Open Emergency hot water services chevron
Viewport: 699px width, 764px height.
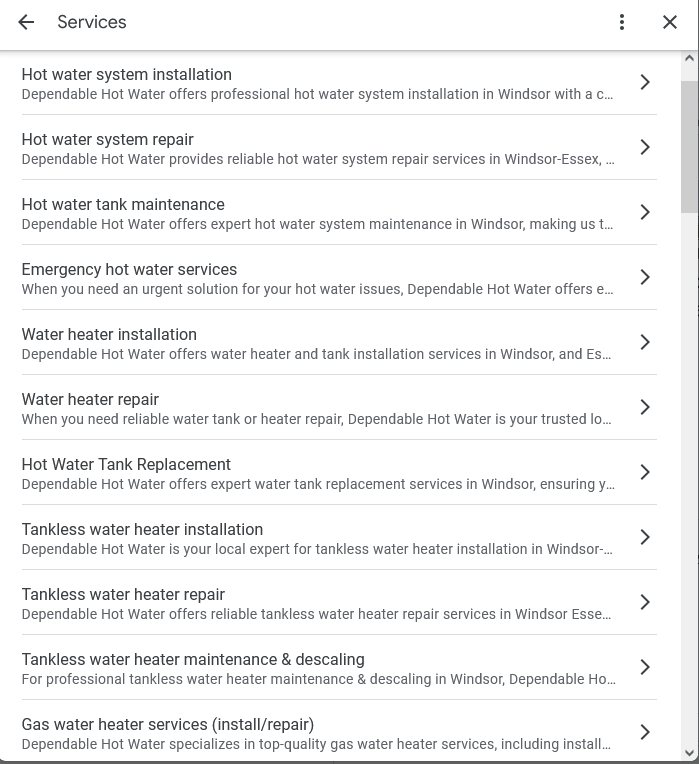(645, 277)
